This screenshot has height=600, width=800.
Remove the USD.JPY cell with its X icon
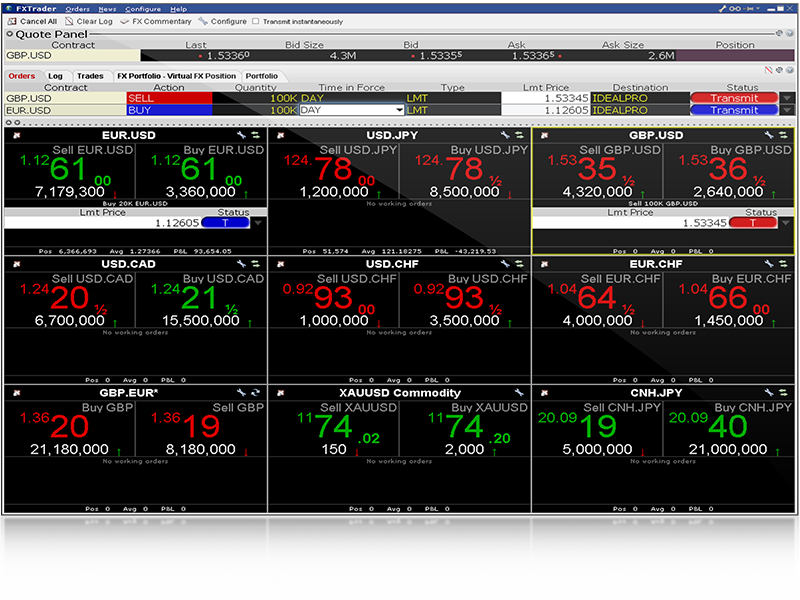click(281, 135)
